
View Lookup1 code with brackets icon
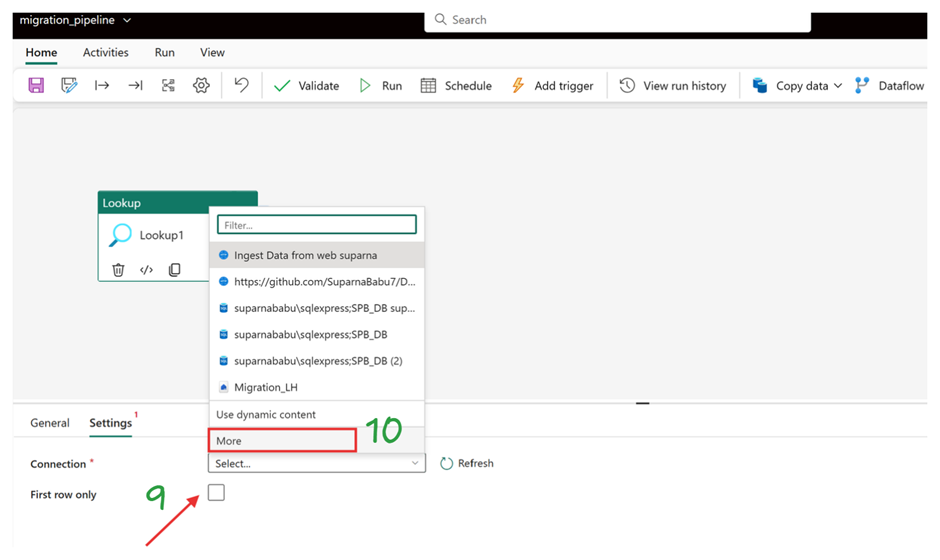pyautogui.click(x=146, y=270)
